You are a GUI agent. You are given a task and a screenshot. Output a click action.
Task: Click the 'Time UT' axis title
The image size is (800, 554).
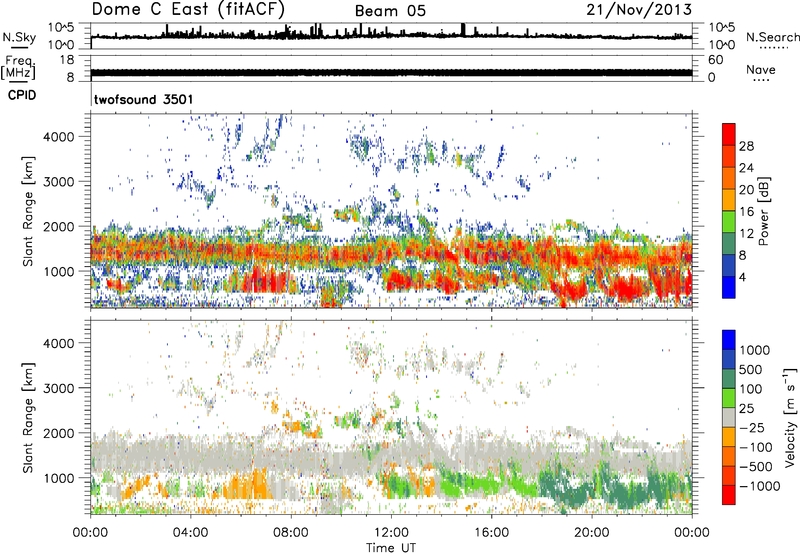391,548
